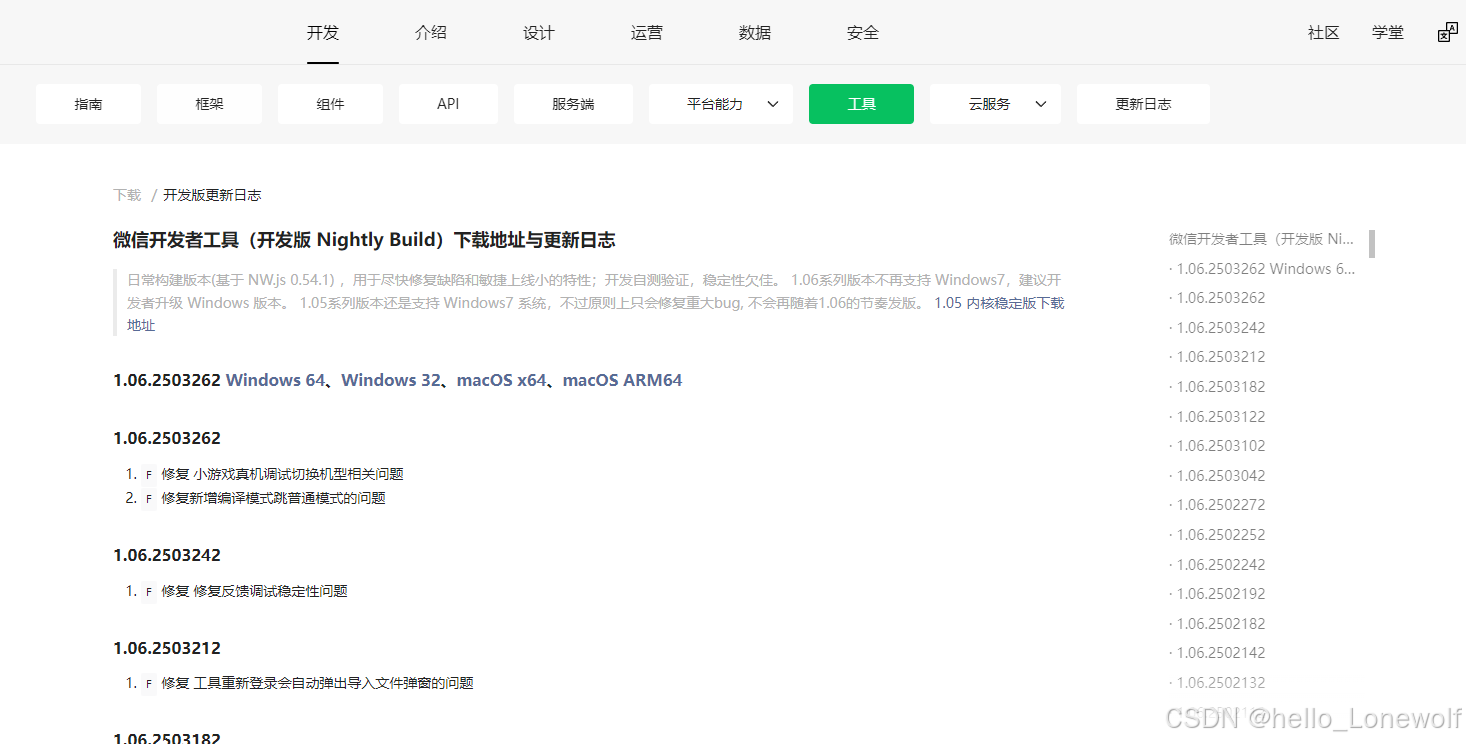Image resolution: width=1466 pixels, height=744 pixels.
Task: Click the green 工具 button
Action: 861,104
